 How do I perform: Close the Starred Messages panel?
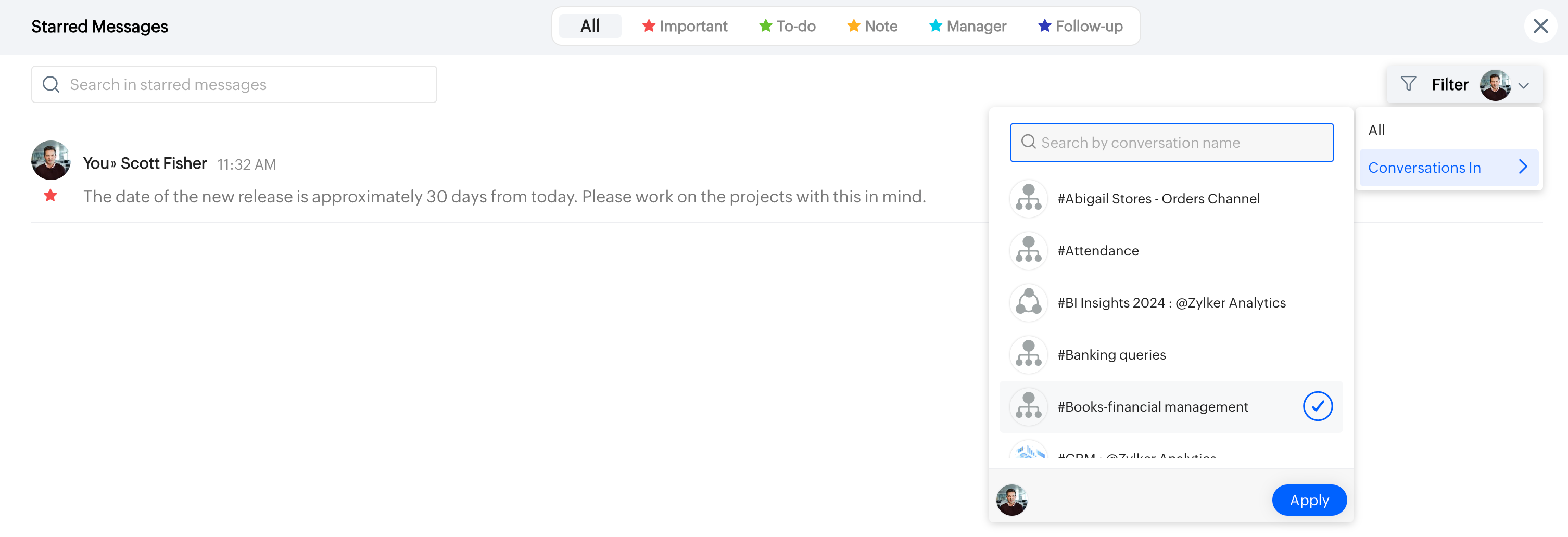[x=1540, y=26]
